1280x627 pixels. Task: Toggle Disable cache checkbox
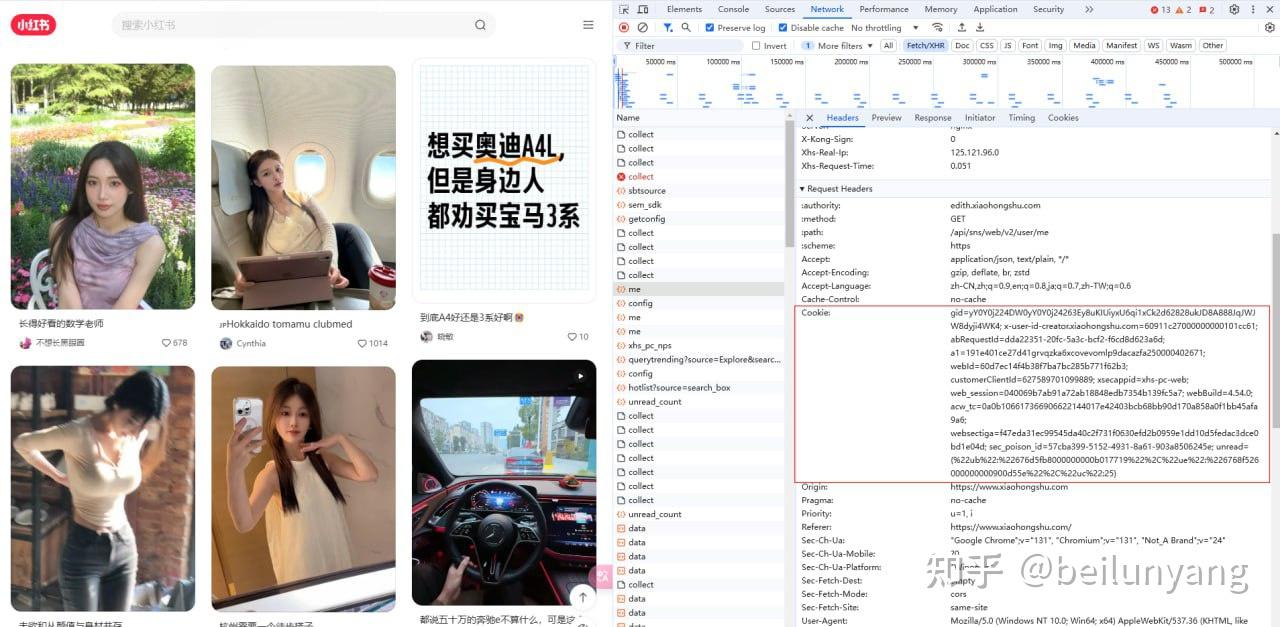pyautogui.click(x=783, y=28)
